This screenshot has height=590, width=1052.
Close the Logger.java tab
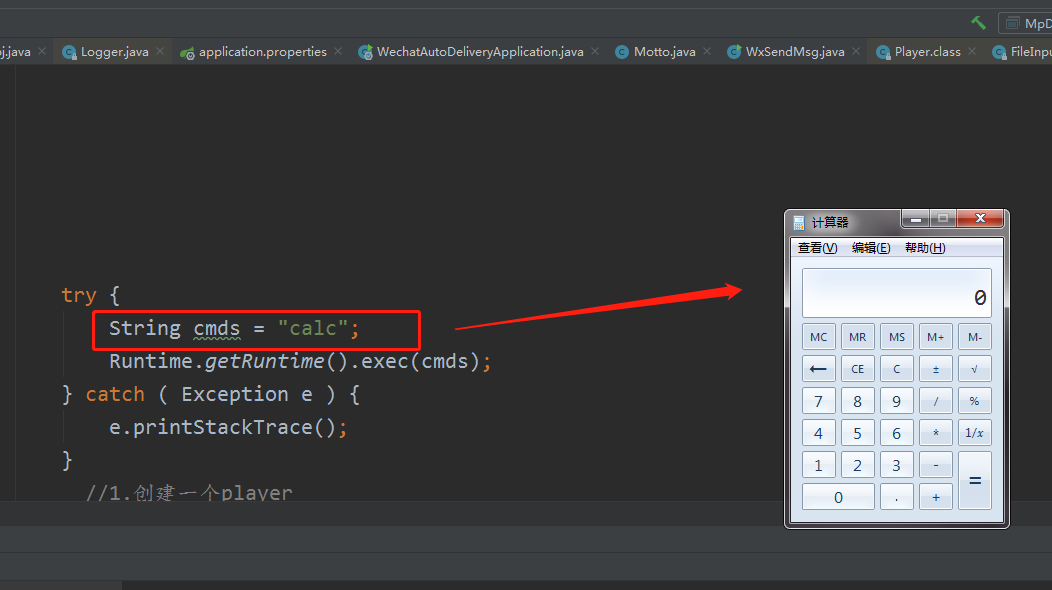160,51
